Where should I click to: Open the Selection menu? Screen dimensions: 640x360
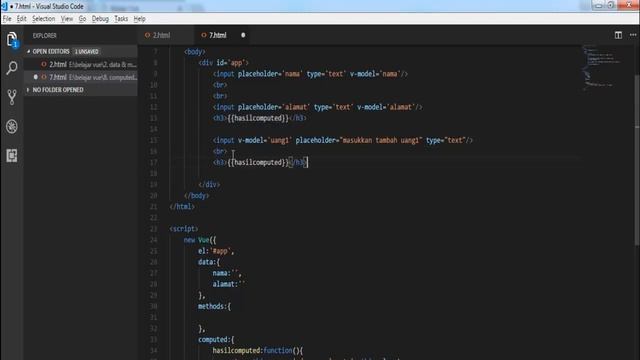(43, 19)
